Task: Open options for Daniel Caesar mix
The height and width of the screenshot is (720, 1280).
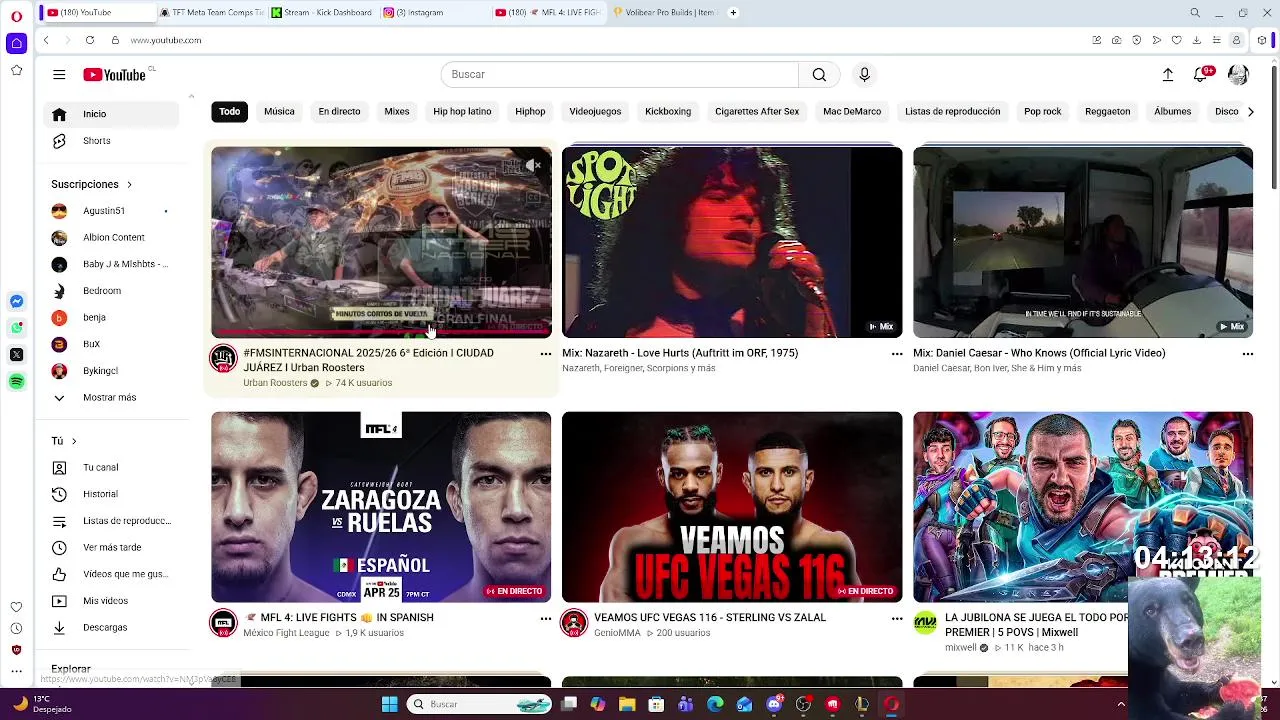Action: point(1247,354)
